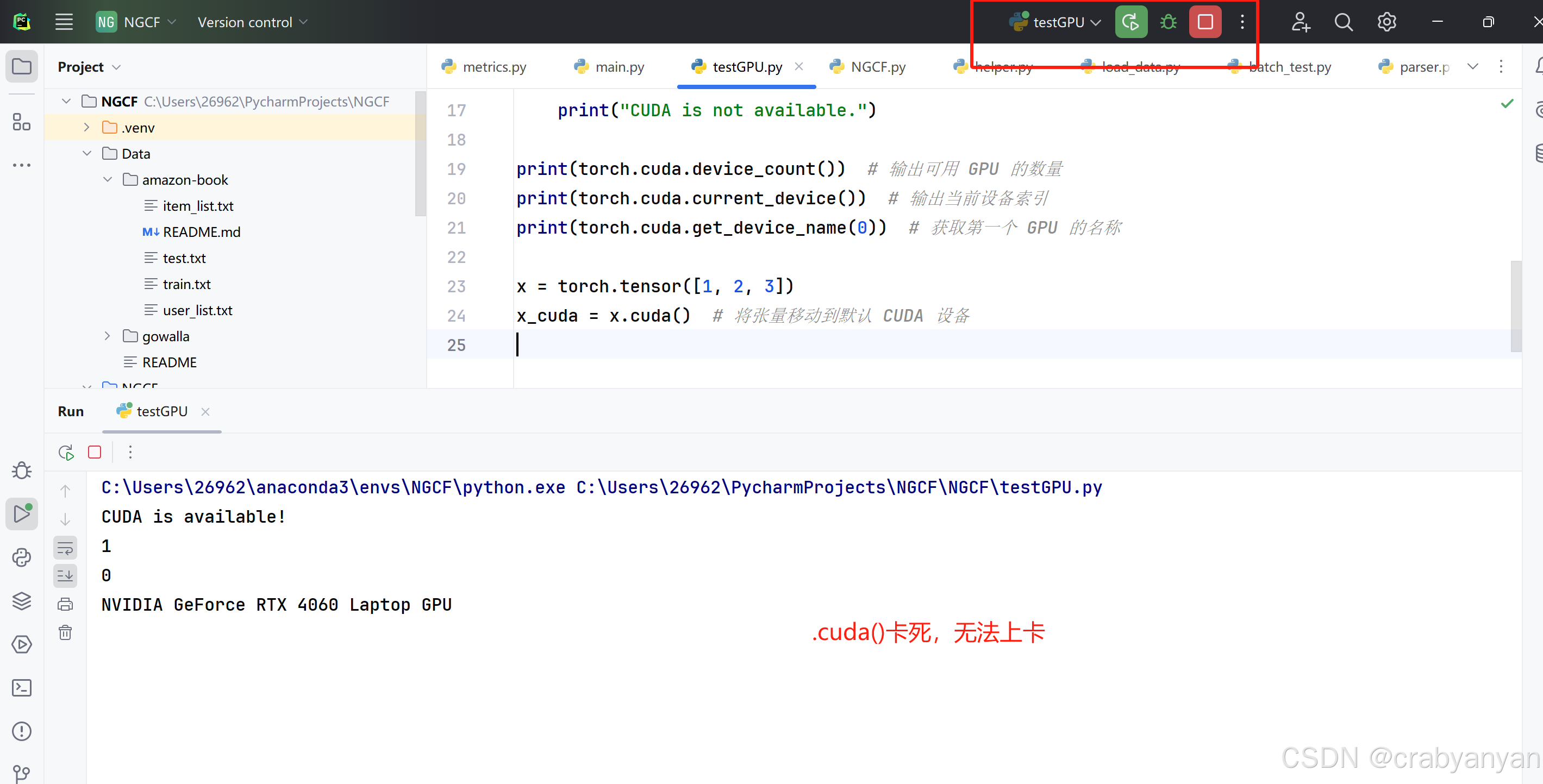
Task: Open Search Everywhere magnifier icon
Action: pos(1343,22)
